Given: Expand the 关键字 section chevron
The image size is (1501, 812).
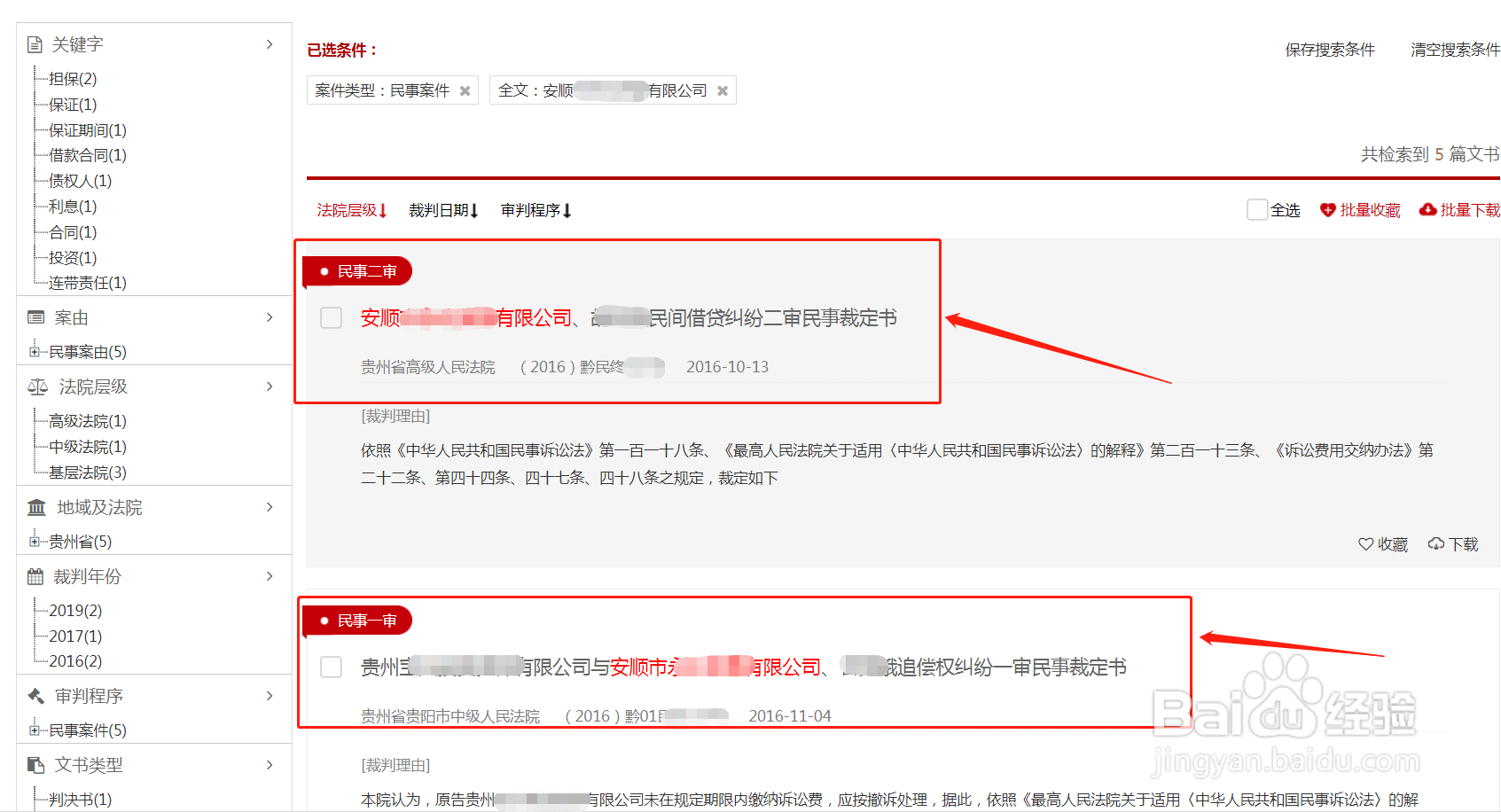Looking at the screenshot, I should pos(270,44).
